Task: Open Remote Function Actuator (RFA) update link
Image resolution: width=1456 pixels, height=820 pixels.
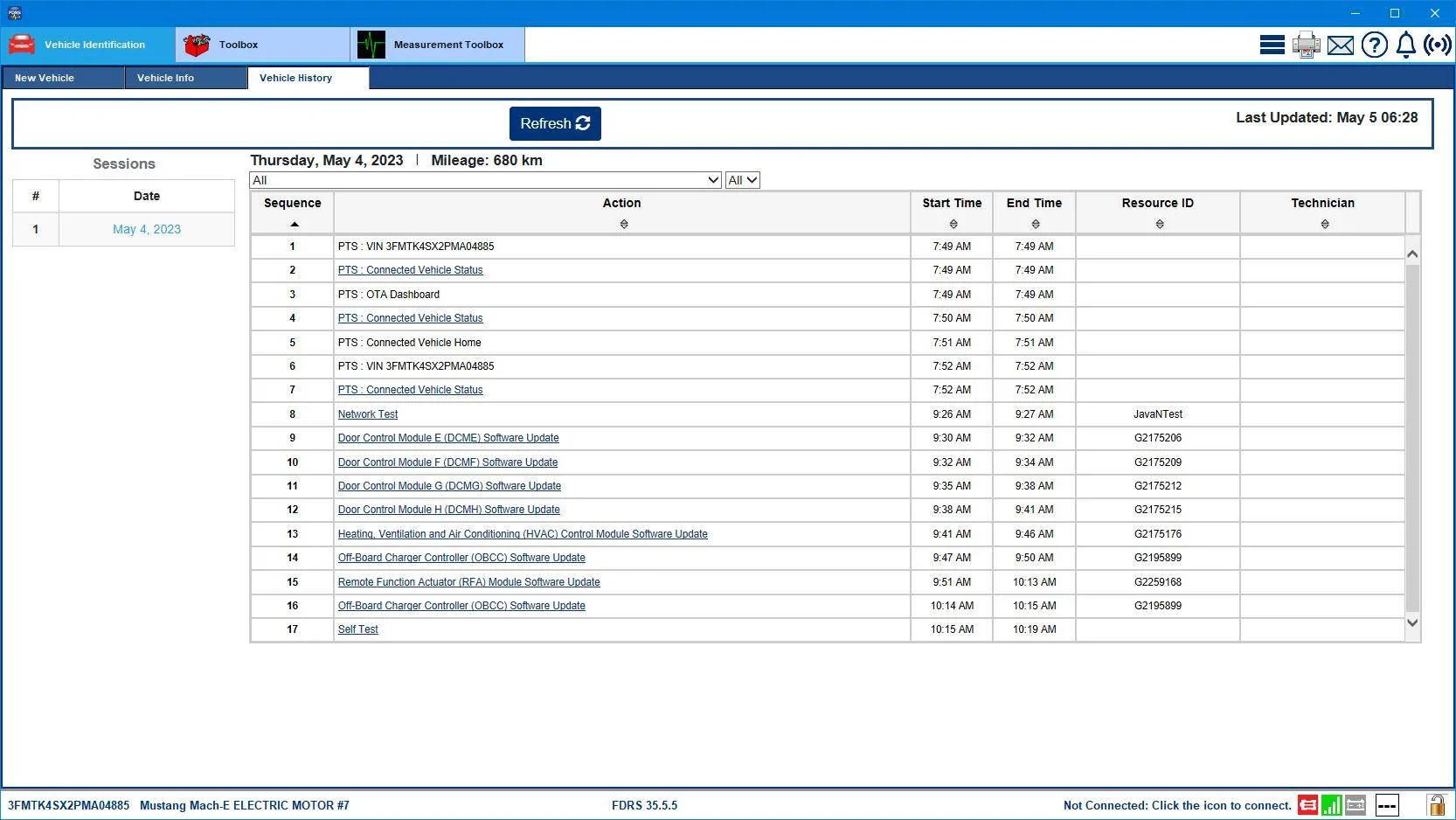Action: click(469, 582)
